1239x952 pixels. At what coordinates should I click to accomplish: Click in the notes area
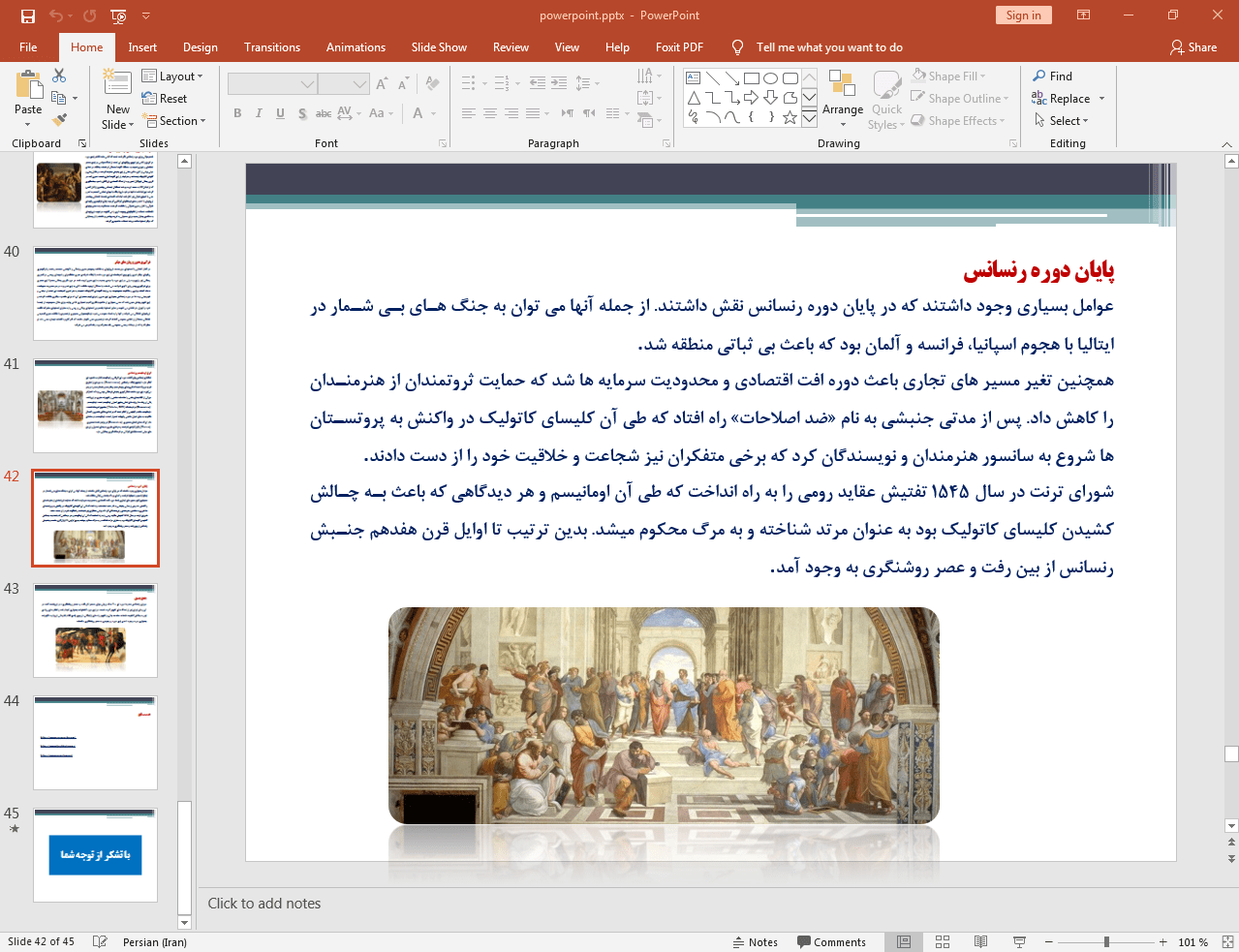(717, 904)
